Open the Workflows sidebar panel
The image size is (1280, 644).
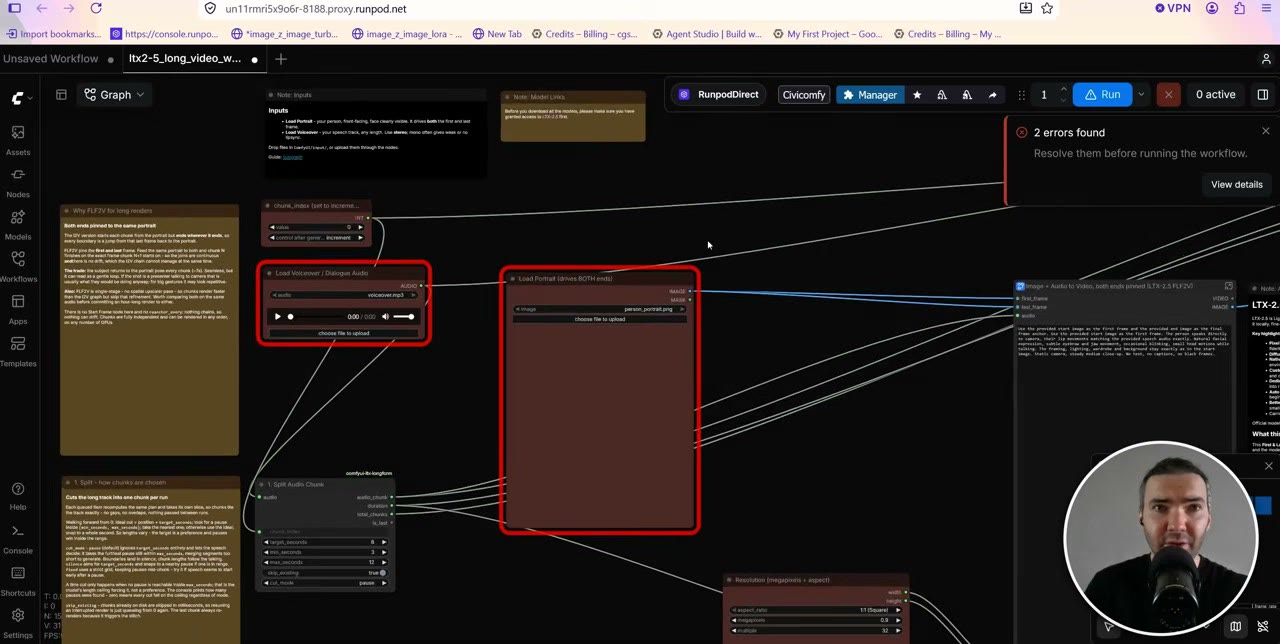click(18, 267)
